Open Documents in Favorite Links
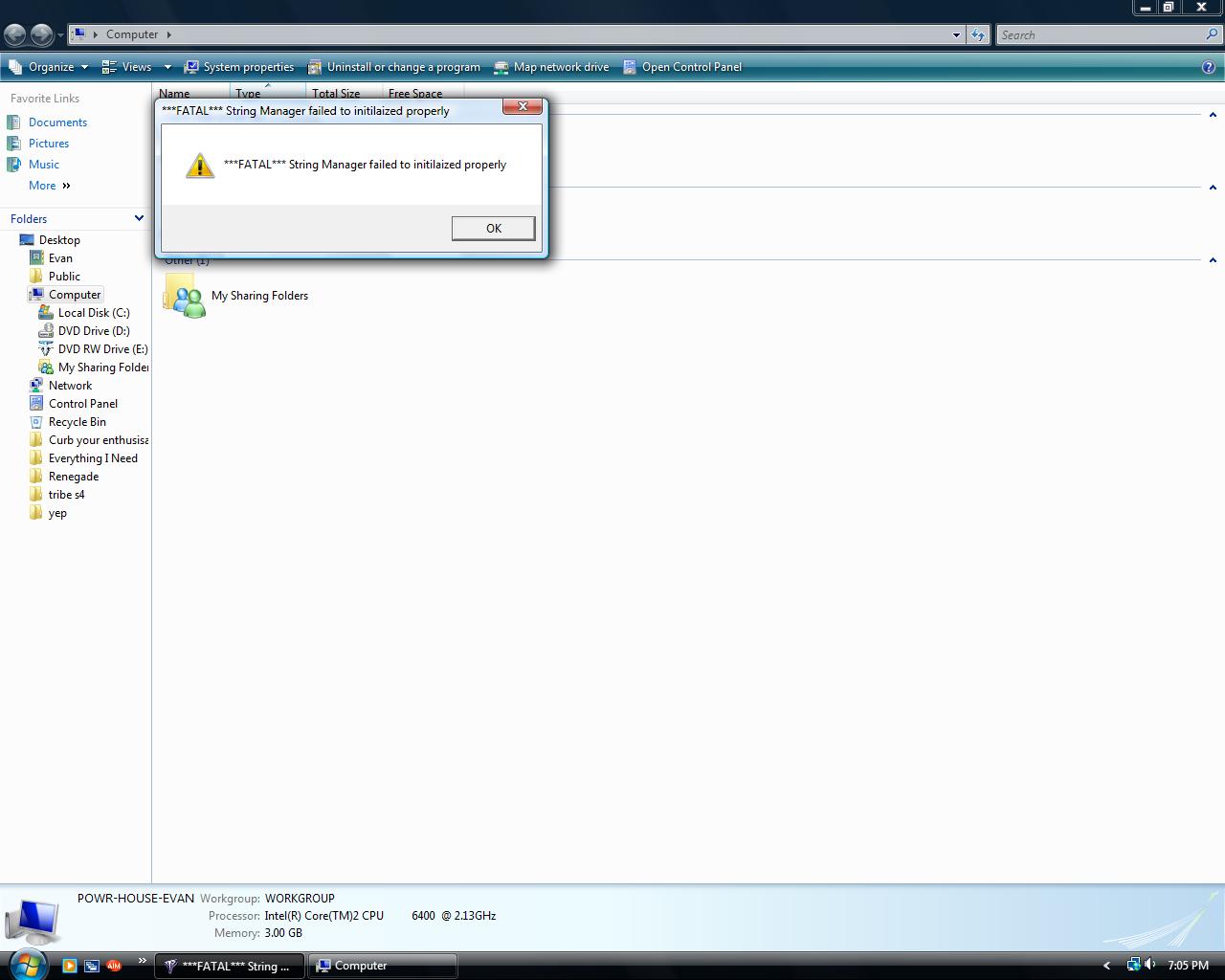The image size is (1225, 980). click(57, 122)
